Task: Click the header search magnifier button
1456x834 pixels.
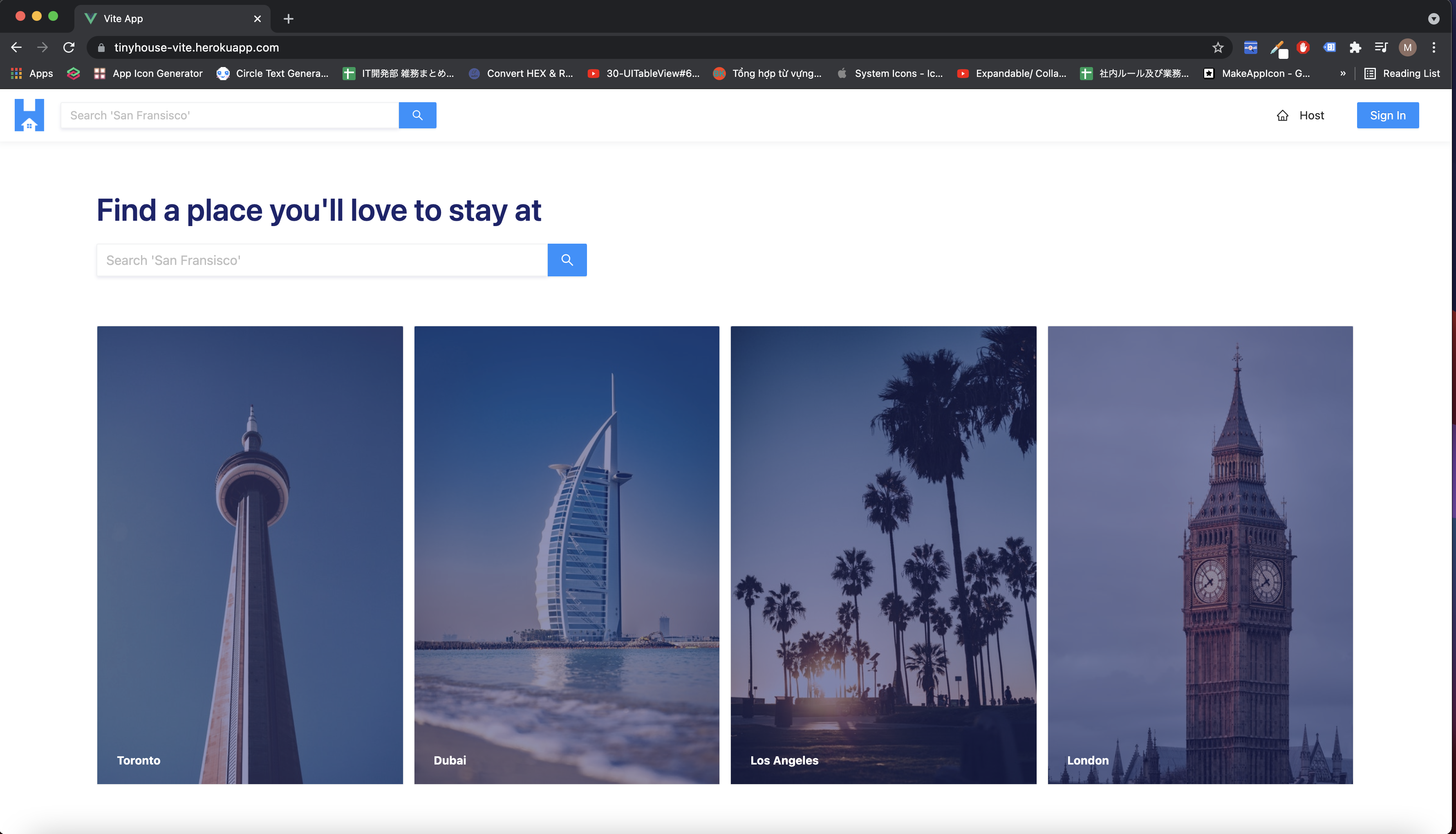Action: coord(417,115)
